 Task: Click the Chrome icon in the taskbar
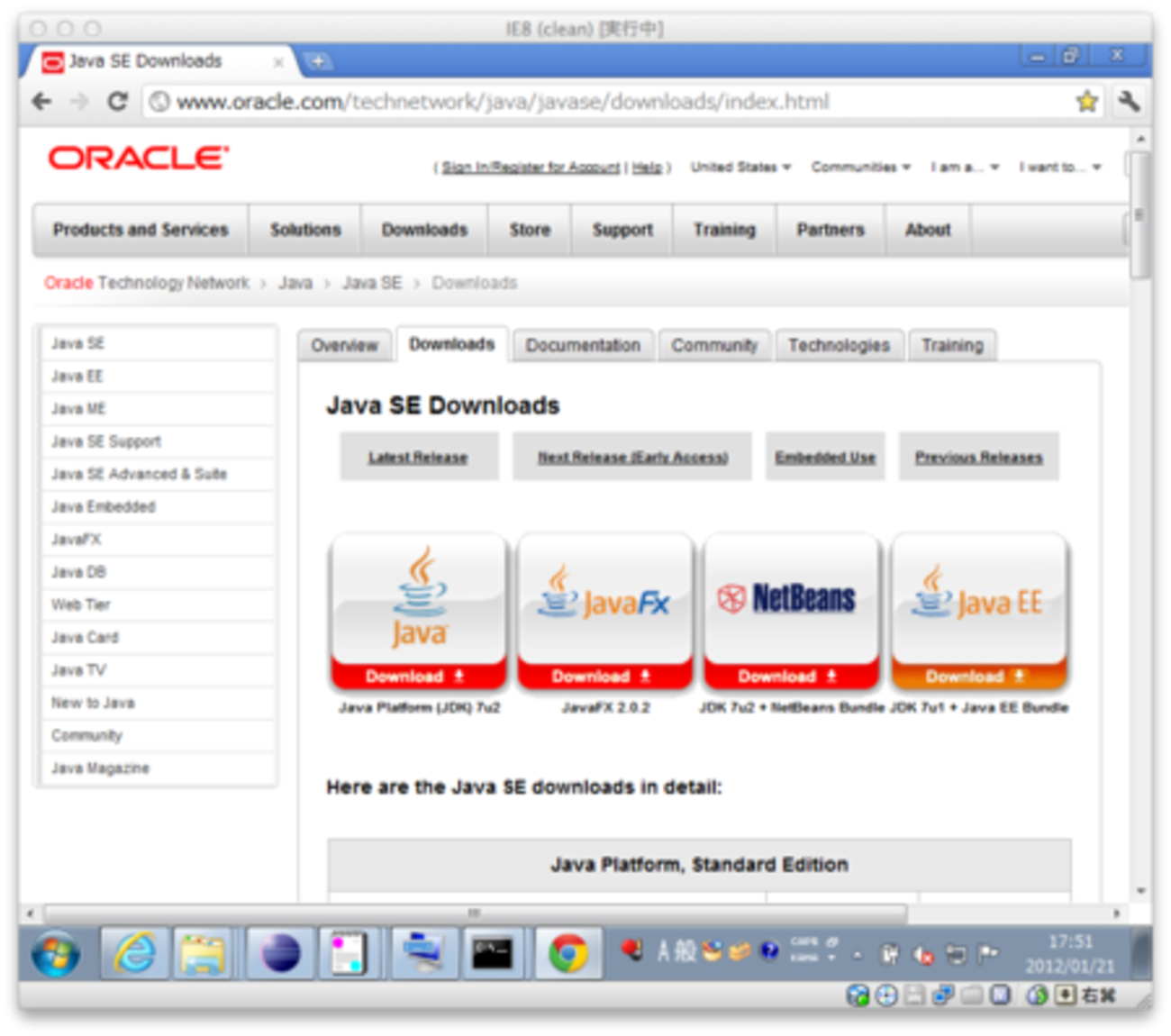(x=567, y=953)
